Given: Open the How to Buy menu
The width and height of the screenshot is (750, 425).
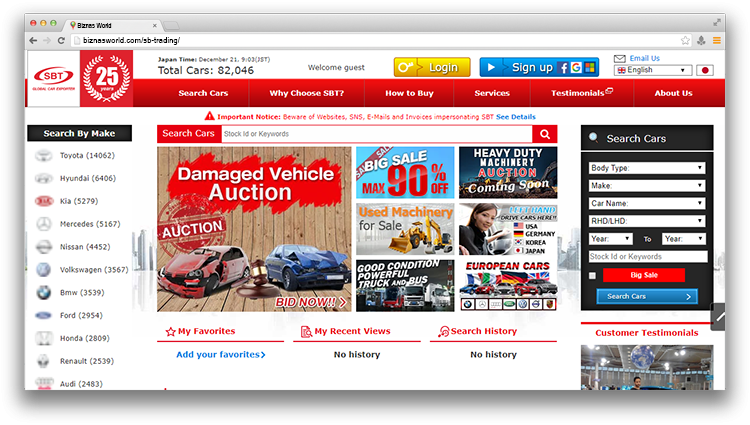Looking at the screenshot, I should coord(409,93).
